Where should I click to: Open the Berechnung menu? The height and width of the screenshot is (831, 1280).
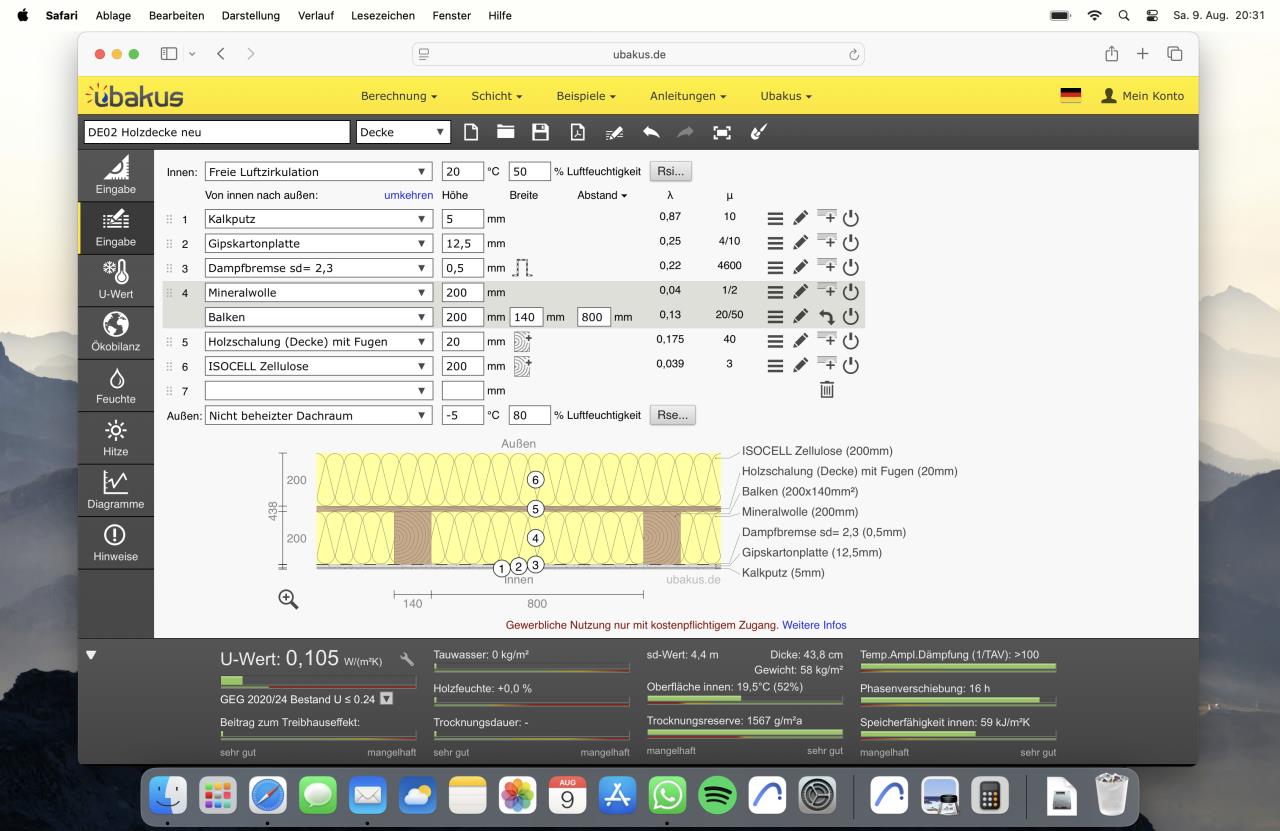pos(399,96)
